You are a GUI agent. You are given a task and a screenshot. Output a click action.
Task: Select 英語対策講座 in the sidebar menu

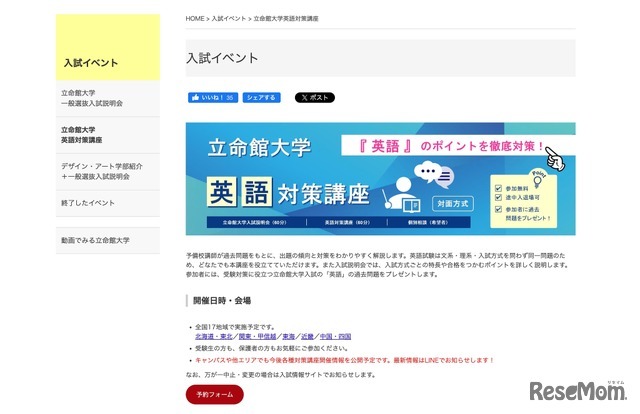point(82,134)
